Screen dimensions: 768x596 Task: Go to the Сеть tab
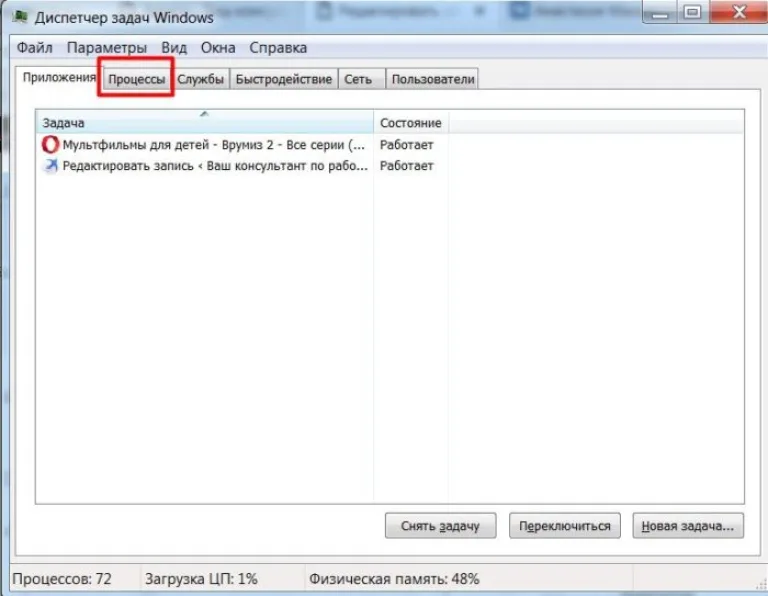(361, 79)
